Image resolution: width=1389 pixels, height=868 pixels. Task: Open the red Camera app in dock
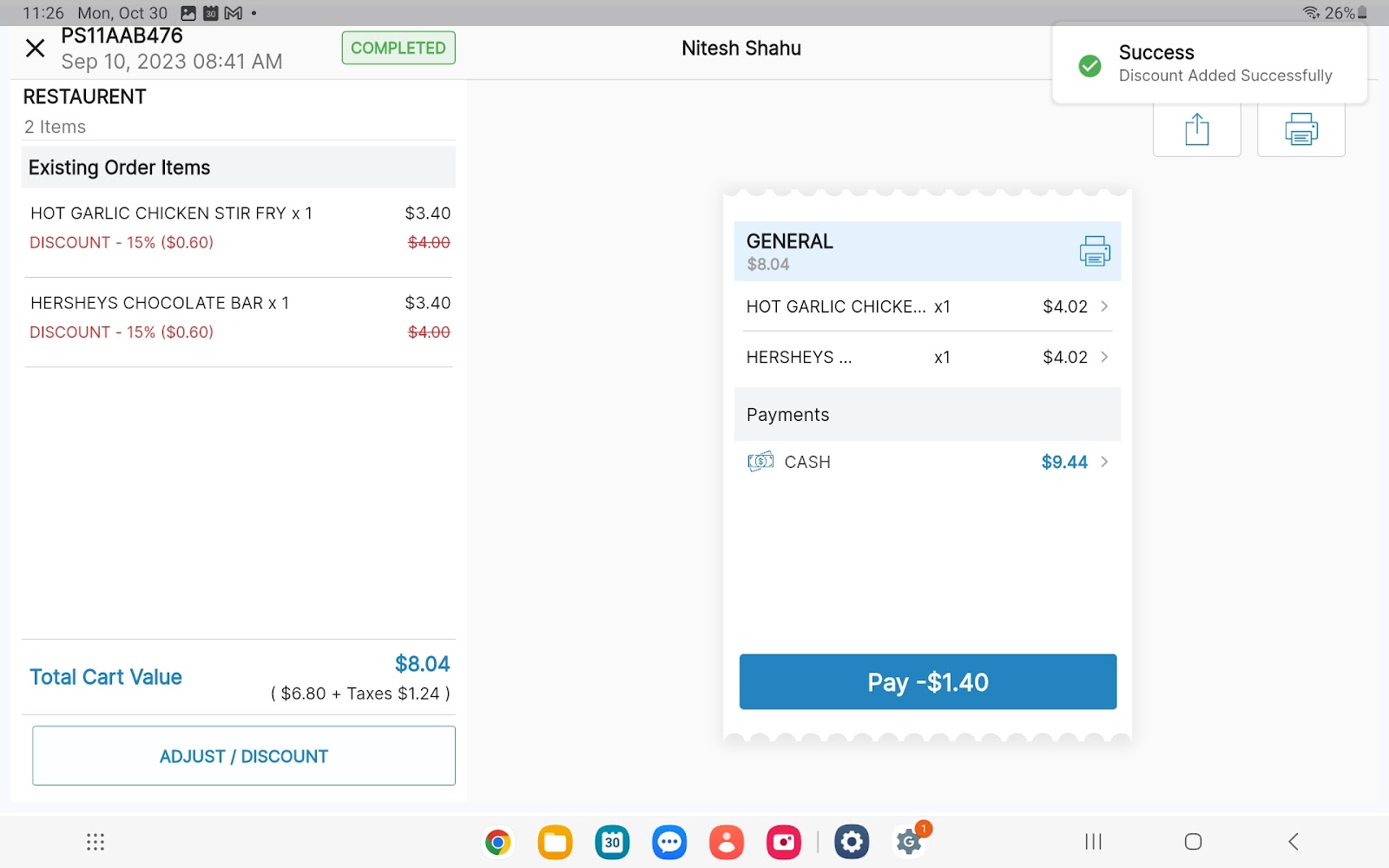[x=783, y=842]
